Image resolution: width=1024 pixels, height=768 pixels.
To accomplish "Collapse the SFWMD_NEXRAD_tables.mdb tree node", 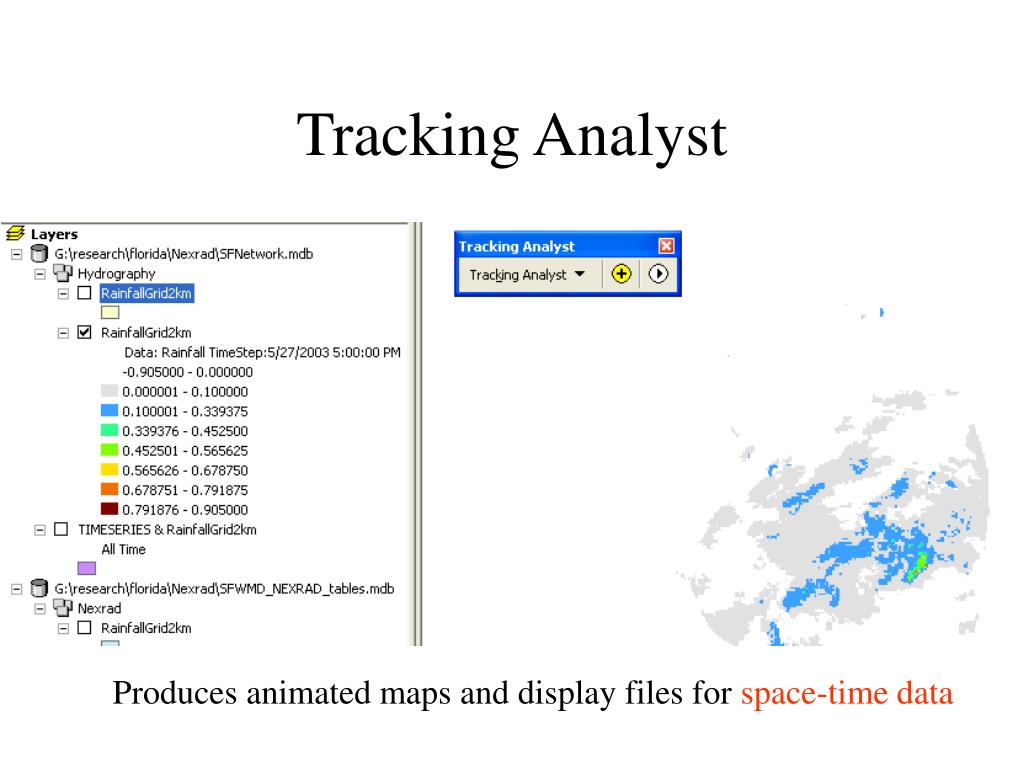I will pos(16,589).
